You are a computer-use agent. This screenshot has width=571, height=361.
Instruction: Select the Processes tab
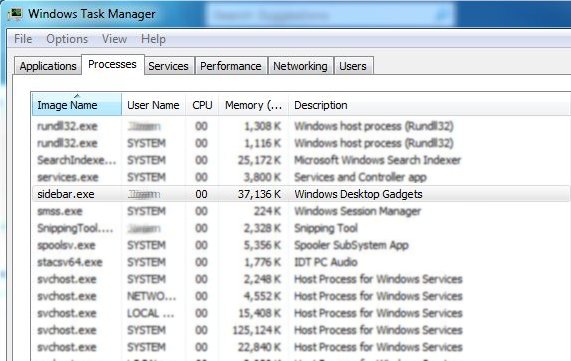click(113, 64)
